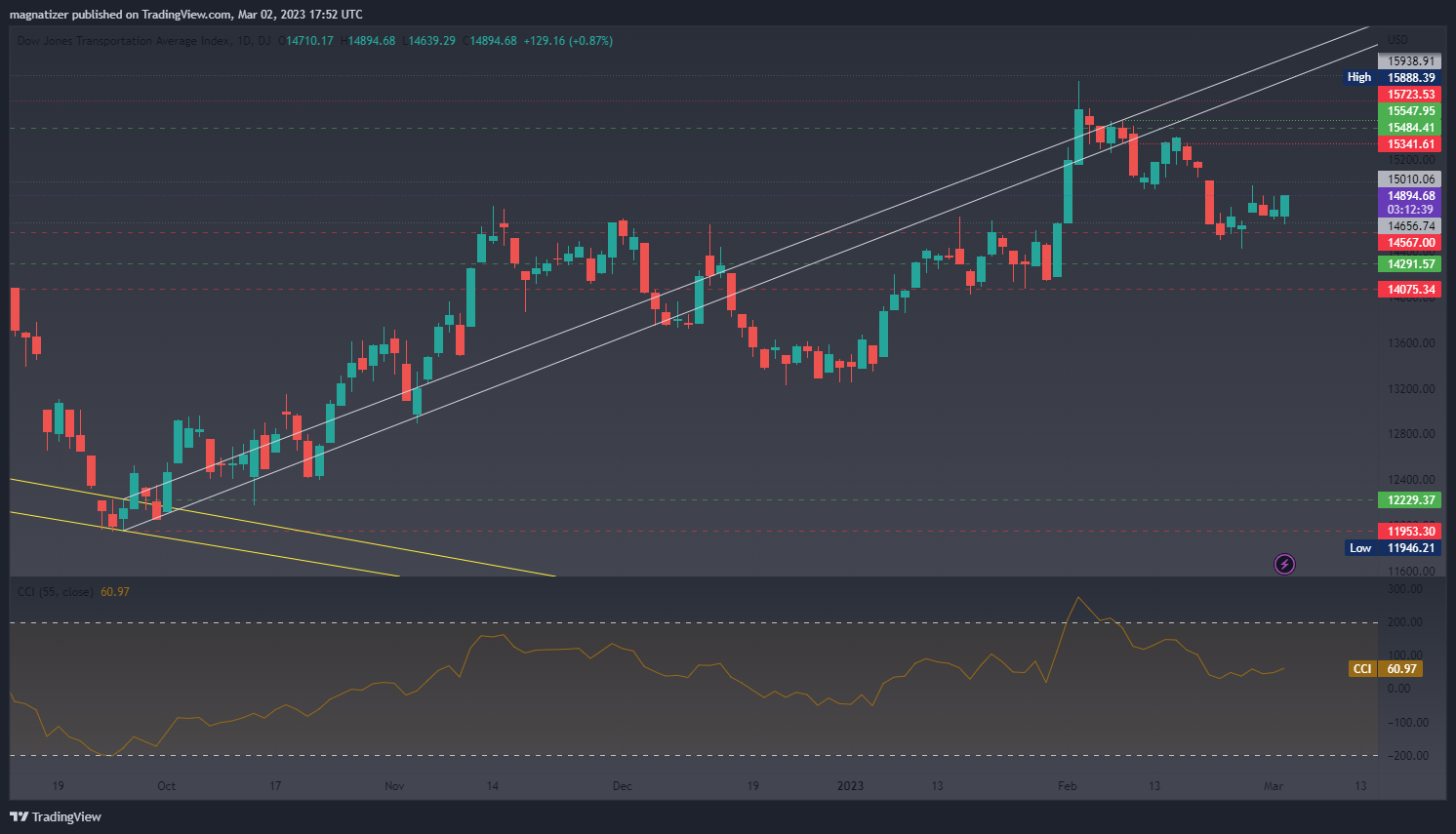Click the 200.00 level on the CCI scale
Screen dimensions: 1456x834
[1406, 622]
